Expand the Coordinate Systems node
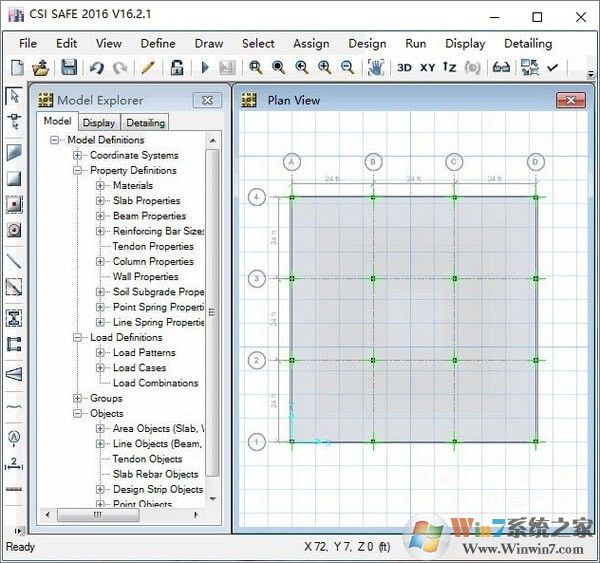The height and width of the screenshot is (563, 600). coord(77,155)
